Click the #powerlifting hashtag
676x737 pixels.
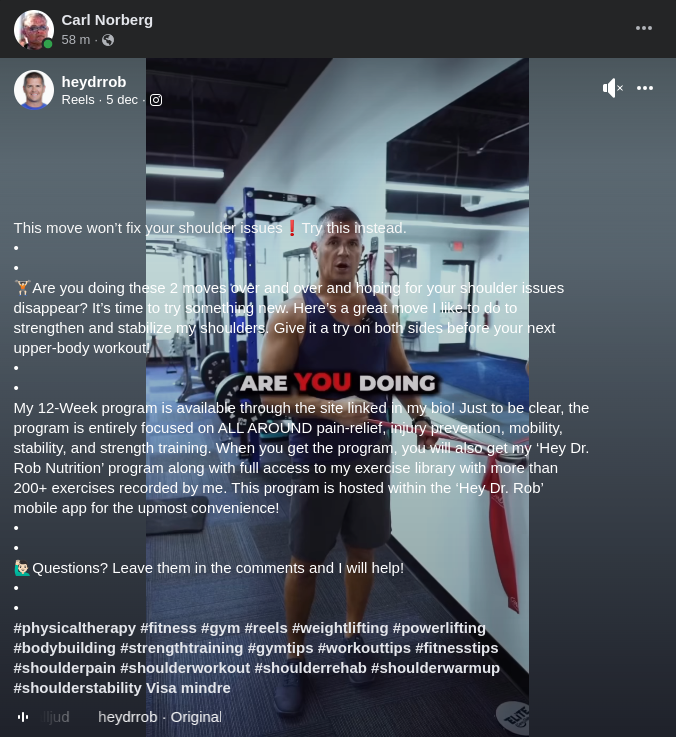pos(439,628)
